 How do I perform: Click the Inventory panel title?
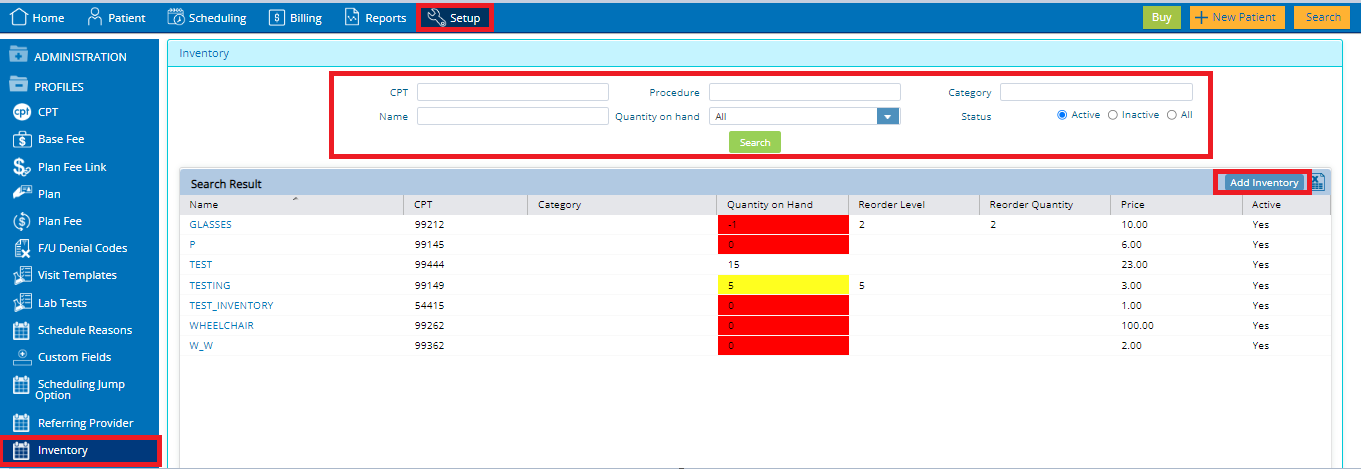204,53
